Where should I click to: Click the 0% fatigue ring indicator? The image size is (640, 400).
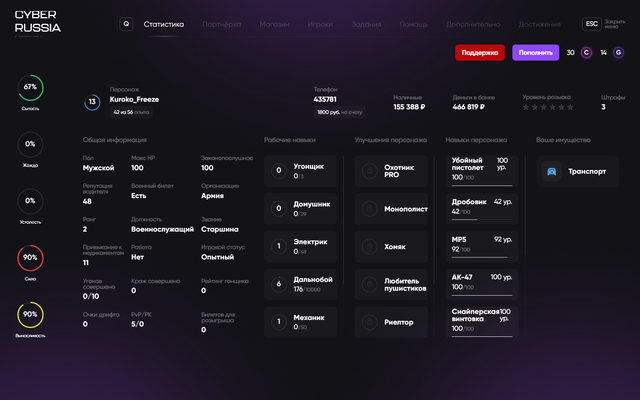31,201
